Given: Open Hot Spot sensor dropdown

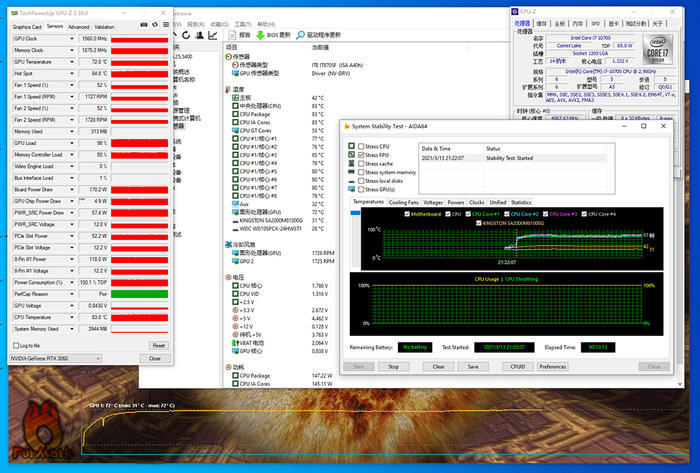Looking at the screenshot, I should pyautogui.click(x=71, y=74).
